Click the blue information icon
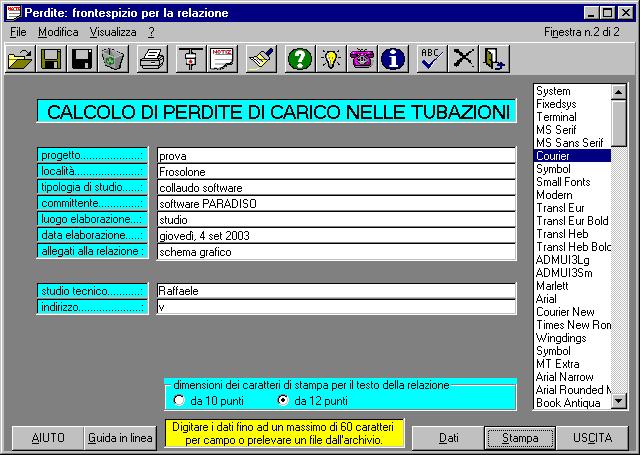This screenshot has width=640, height=455. (393, 59)
